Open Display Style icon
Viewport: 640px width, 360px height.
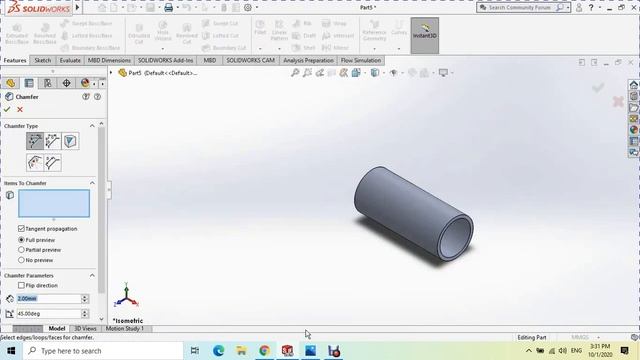374,73
